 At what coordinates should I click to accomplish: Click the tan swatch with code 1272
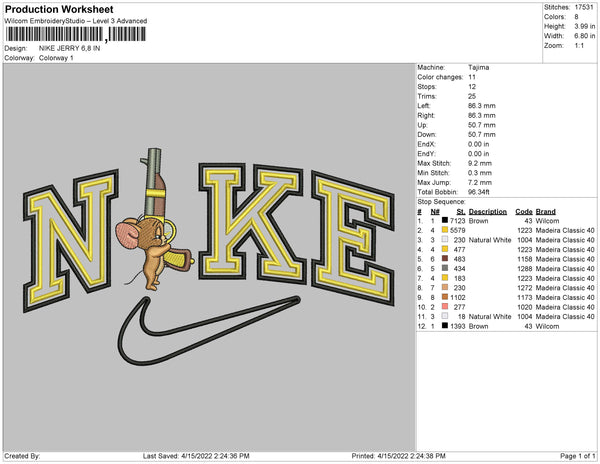click(x=445, y=287)
